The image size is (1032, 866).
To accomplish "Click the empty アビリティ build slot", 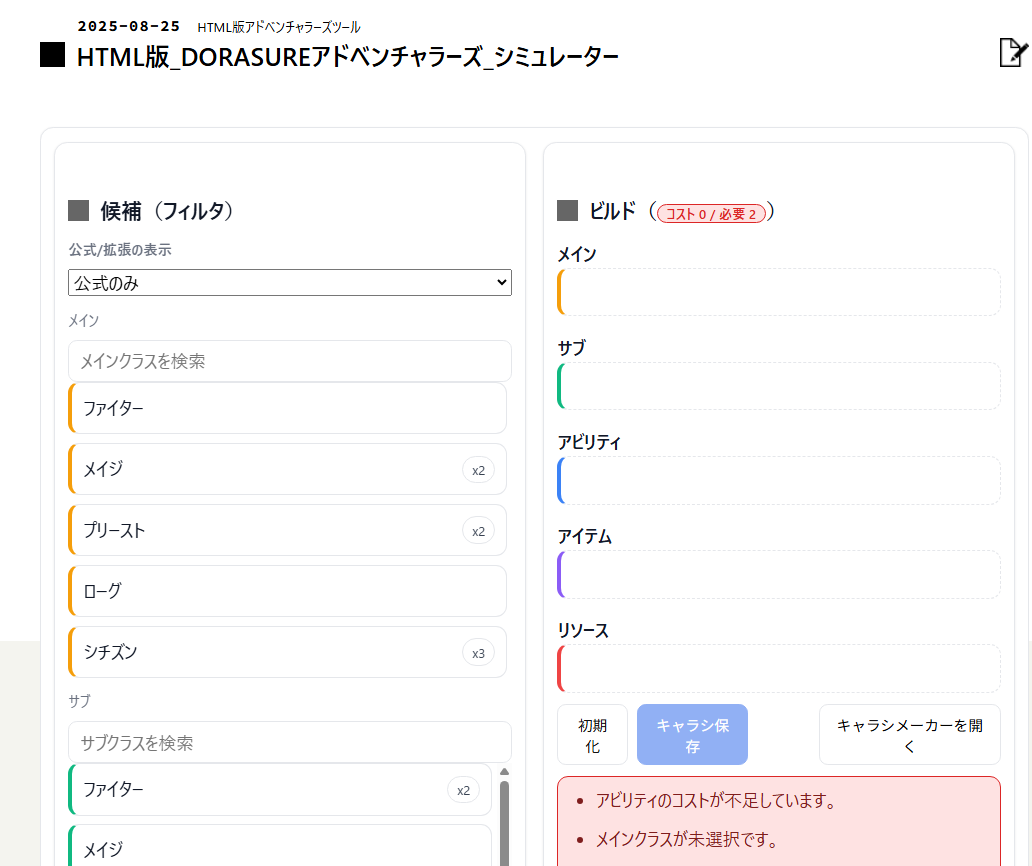I will click(779, 480).
